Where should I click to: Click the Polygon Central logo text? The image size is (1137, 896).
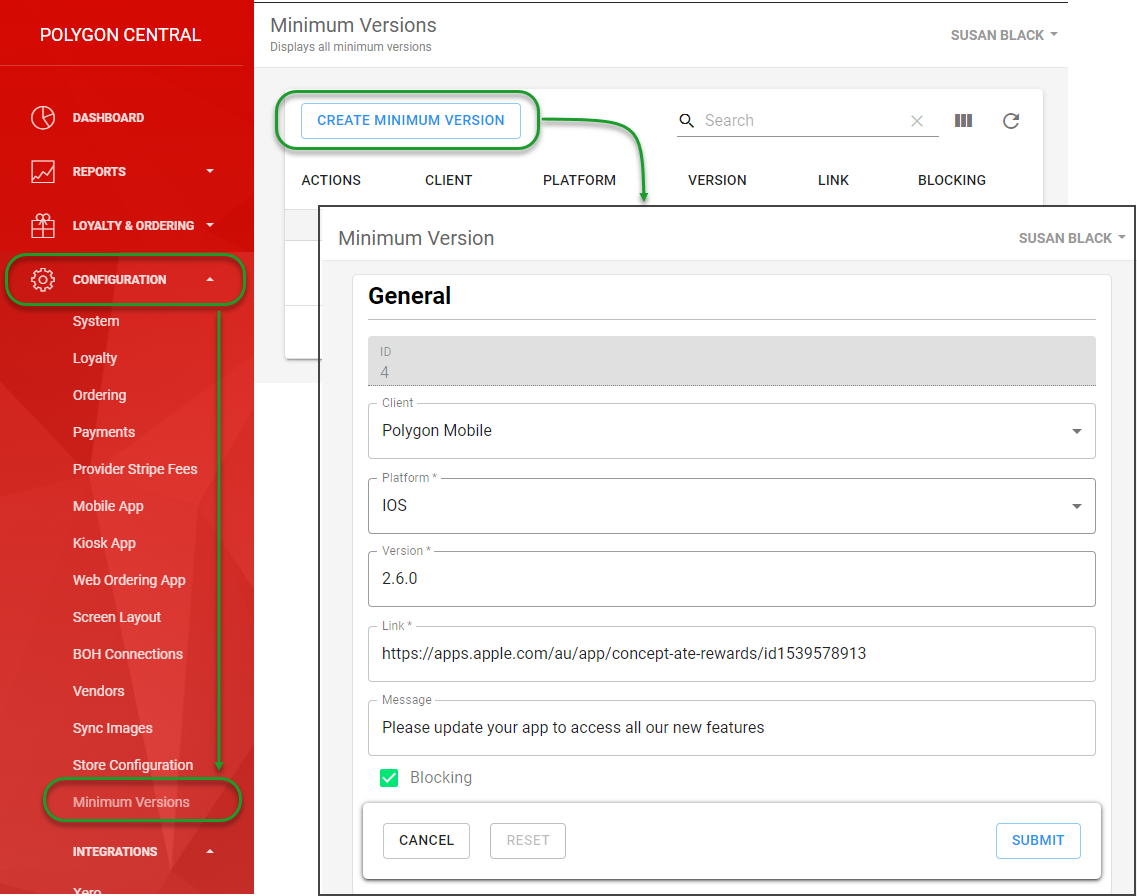120,35
